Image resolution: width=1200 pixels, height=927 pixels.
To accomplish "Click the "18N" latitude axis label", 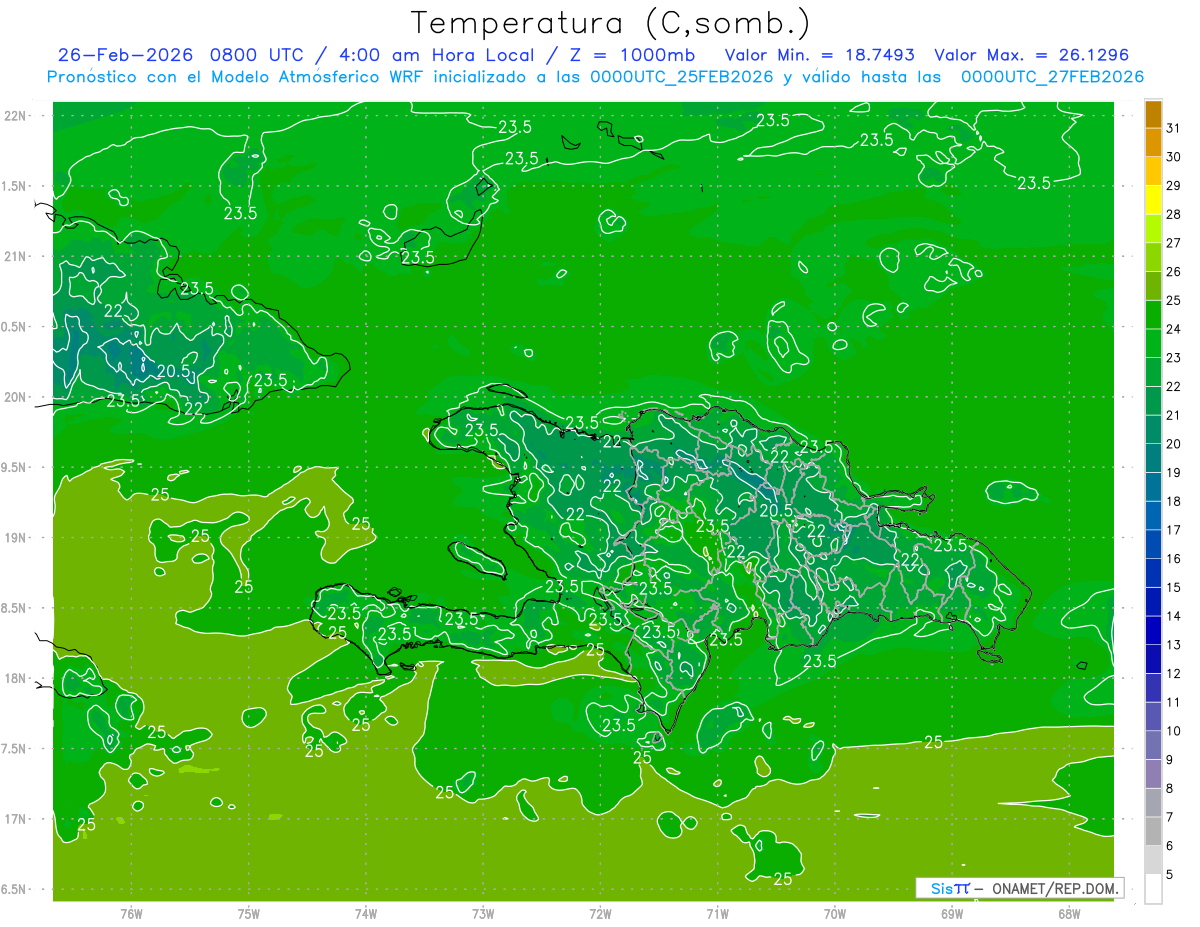I will pyautogui.click(x=17, y=678).
